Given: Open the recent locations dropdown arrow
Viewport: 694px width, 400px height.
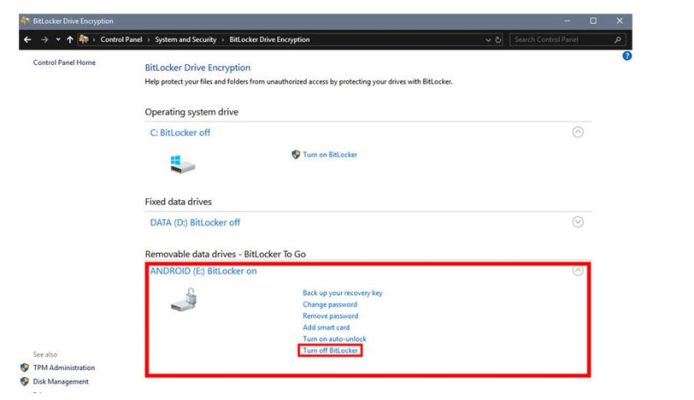Looking at the screenshot, I should click(58, 39).
